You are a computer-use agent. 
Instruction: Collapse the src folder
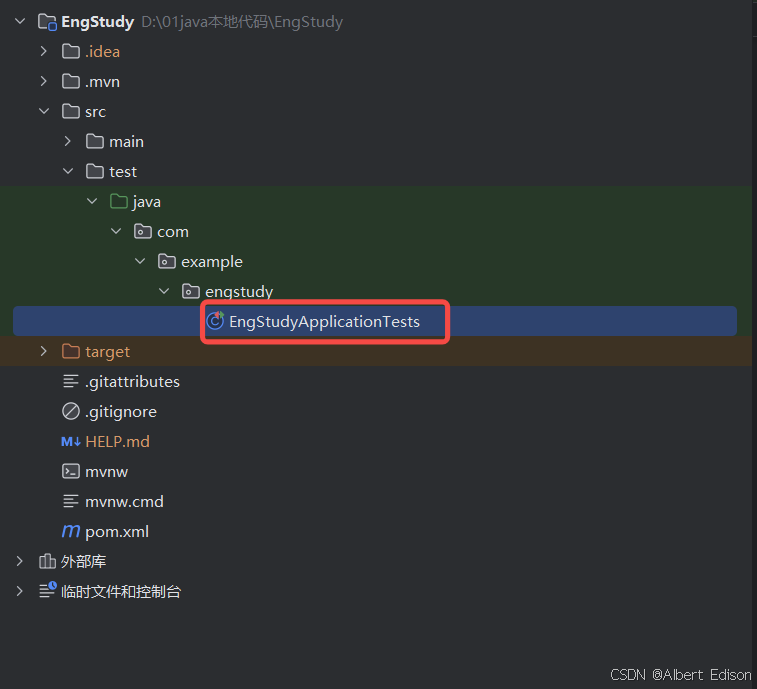tap(43, 112)
